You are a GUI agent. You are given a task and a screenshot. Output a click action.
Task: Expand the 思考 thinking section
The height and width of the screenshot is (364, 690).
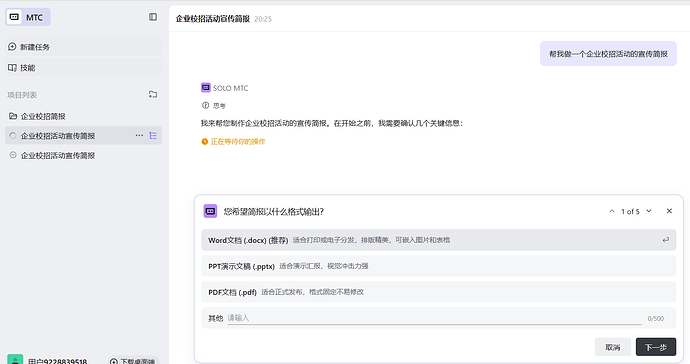[x=214, y=106]
